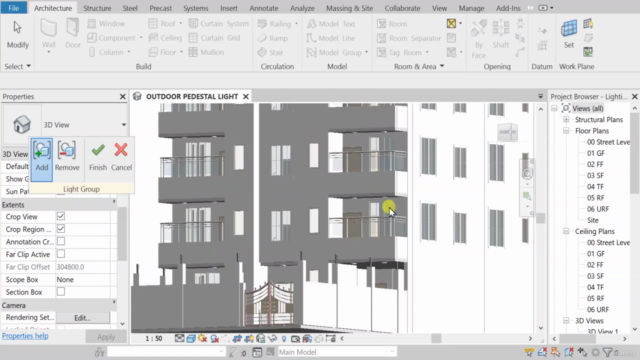Enable the Annotation Crop checkbox

tap(61, 241)
